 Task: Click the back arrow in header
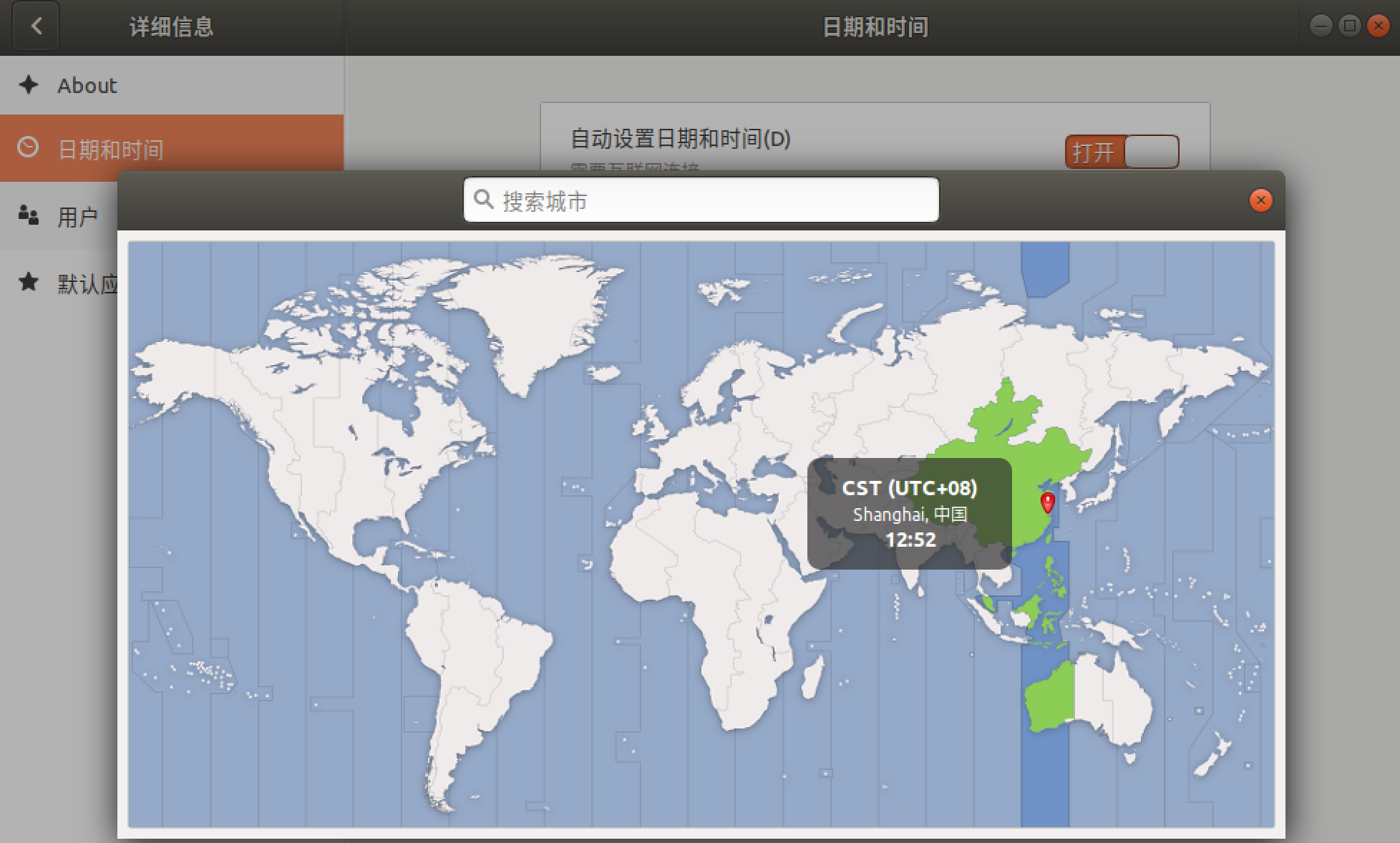36,27
